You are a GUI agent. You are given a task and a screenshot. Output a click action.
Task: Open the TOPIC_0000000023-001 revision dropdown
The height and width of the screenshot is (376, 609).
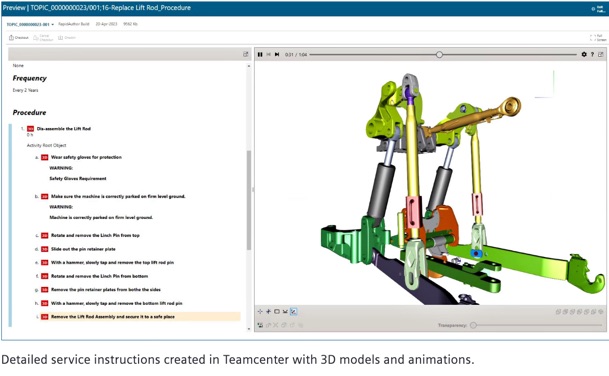coord(30,24)
